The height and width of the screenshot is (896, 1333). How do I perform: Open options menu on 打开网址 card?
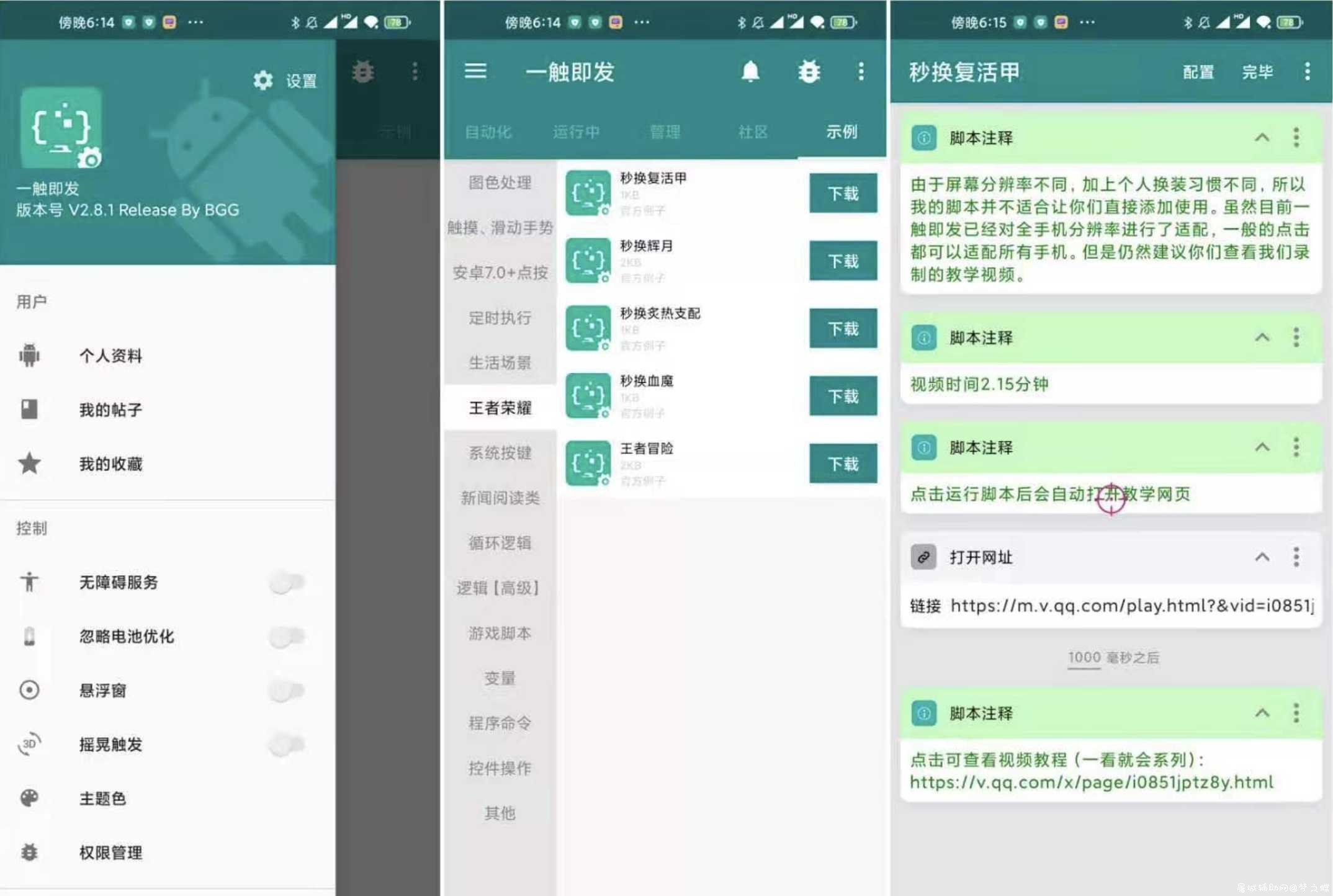pos(1296,557)
